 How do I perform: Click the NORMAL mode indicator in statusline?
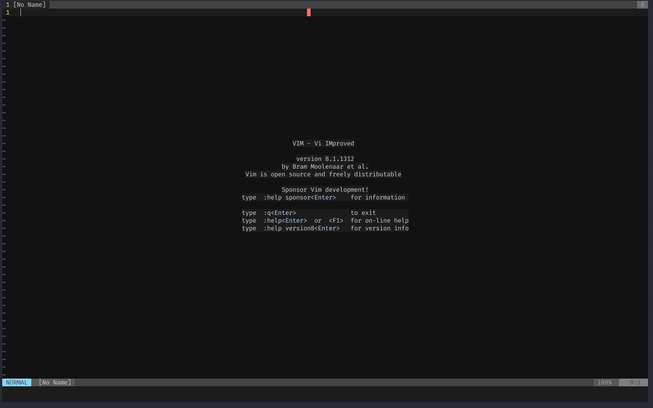pyautogui.click(x=17, y=382)
